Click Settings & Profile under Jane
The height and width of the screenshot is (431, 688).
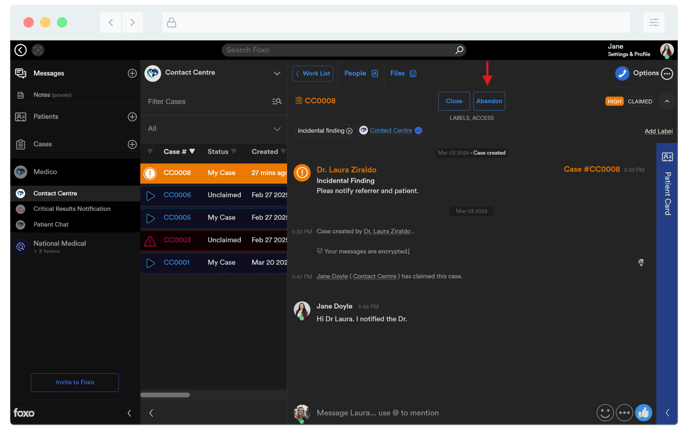[x=629, y=54]
